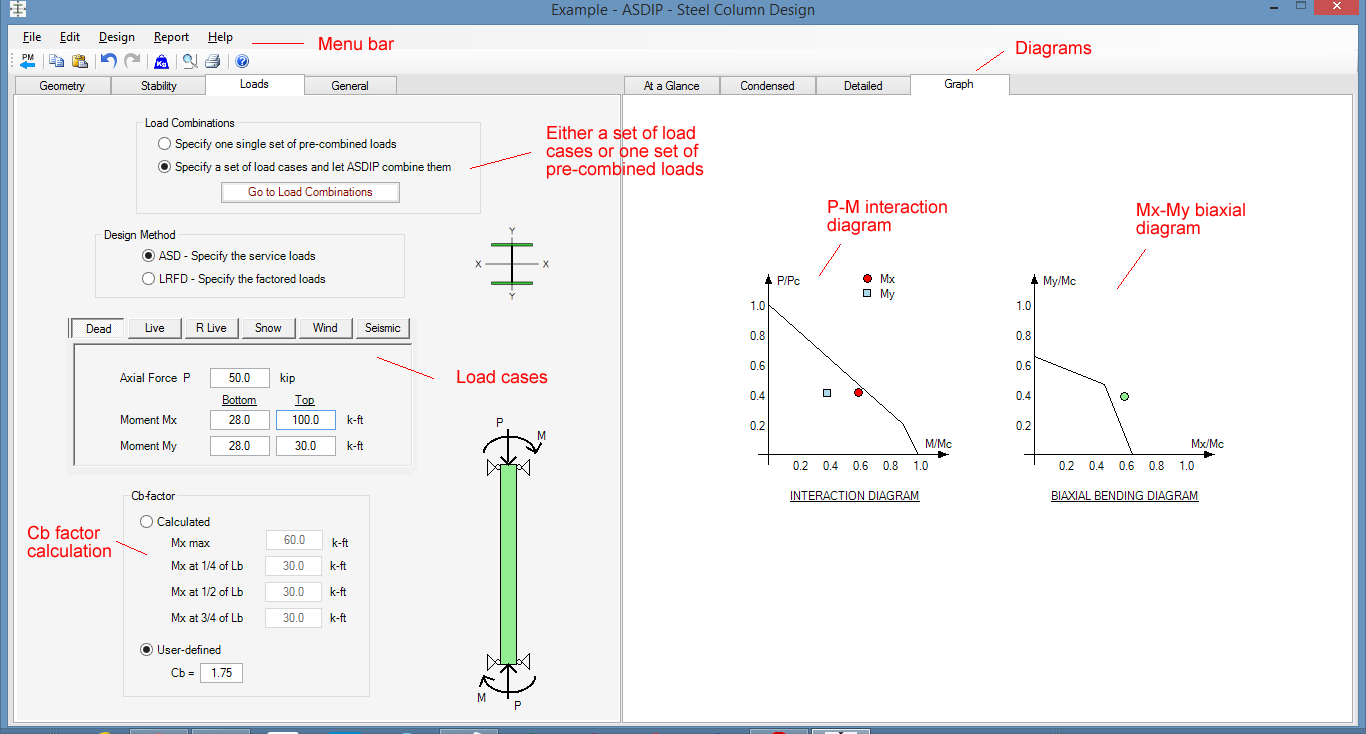Open print preview magnifier icon

pyautogui.click(x=190, y=61)
